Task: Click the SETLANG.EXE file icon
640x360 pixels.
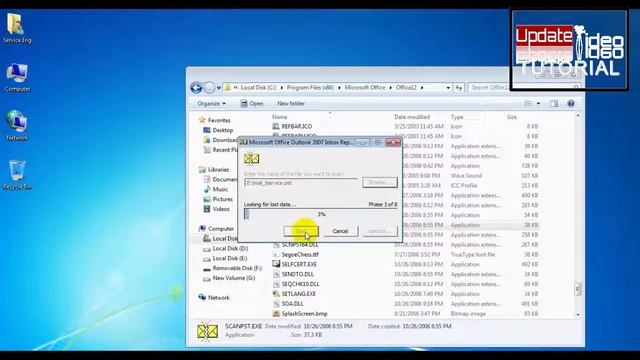Action: coord(276,294)
